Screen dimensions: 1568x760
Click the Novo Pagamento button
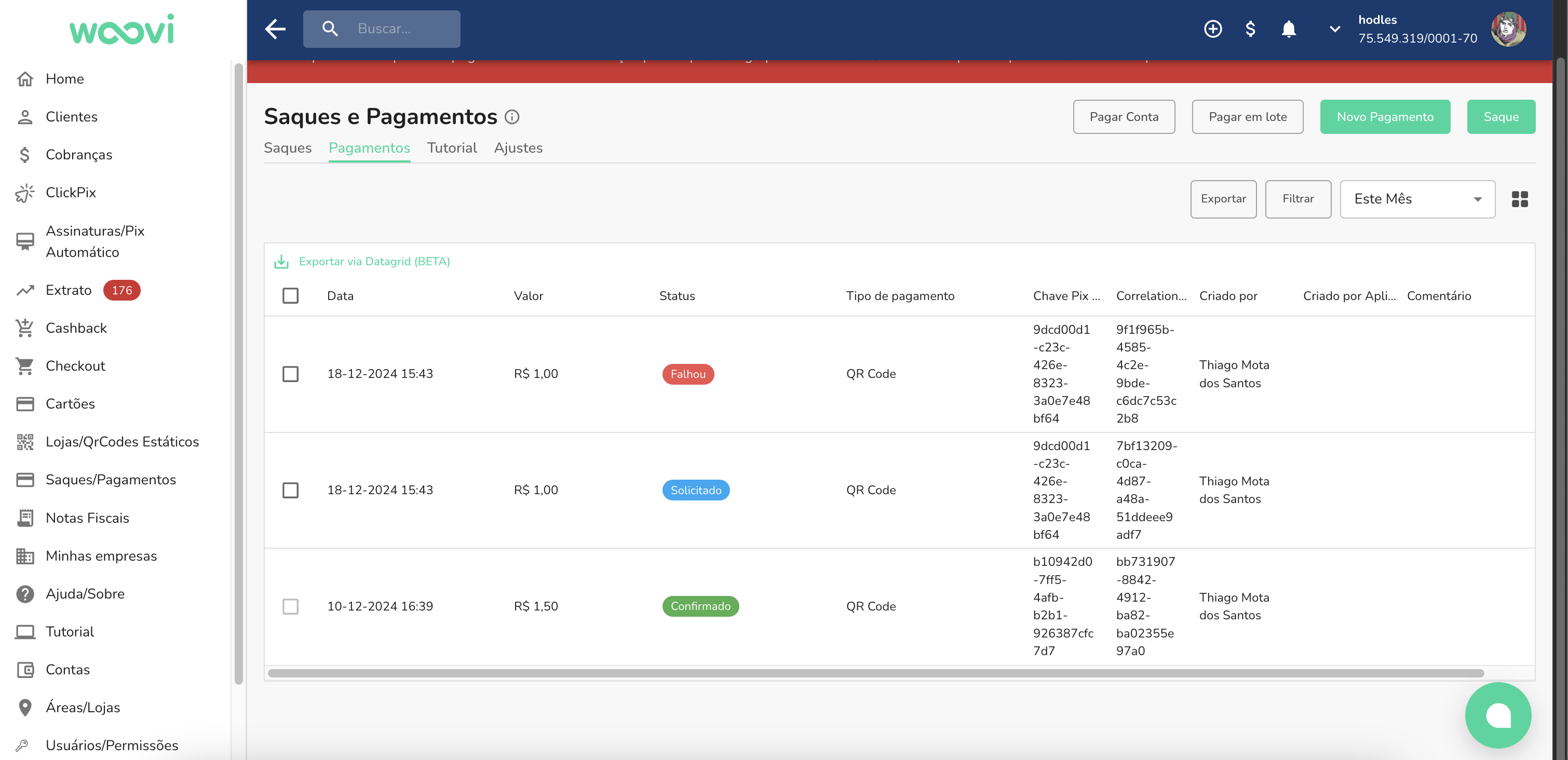point(1385,117)
